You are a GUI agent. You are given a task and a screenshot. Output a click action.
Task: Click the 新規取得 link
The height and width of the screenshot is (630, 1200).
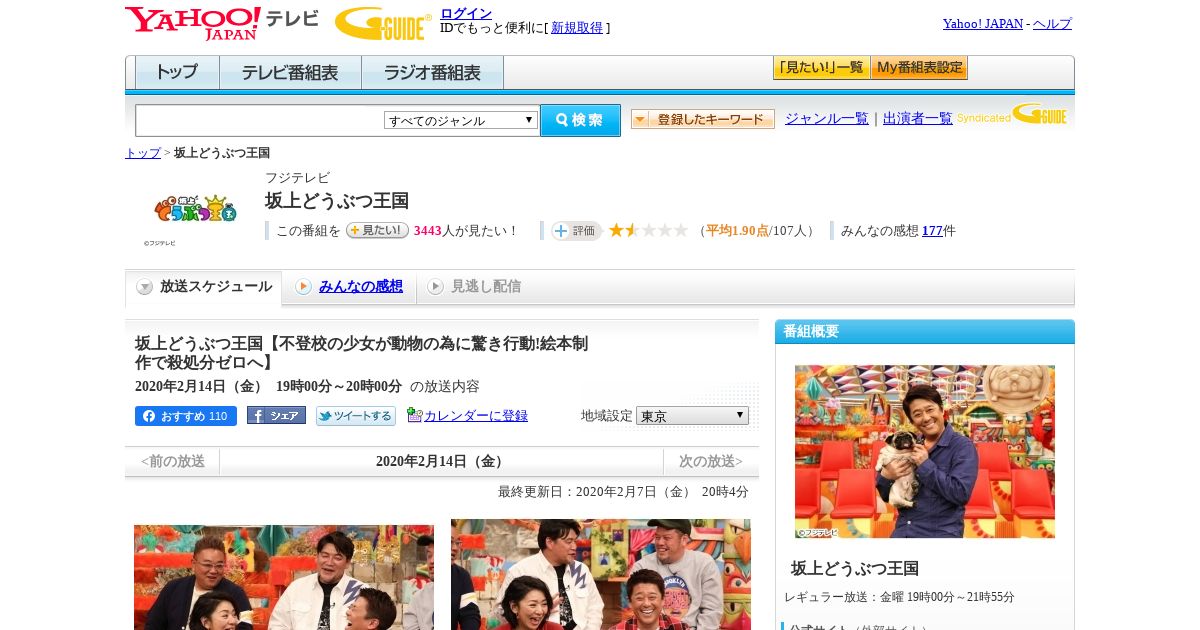pyautogui.click(x=577, y=28)
